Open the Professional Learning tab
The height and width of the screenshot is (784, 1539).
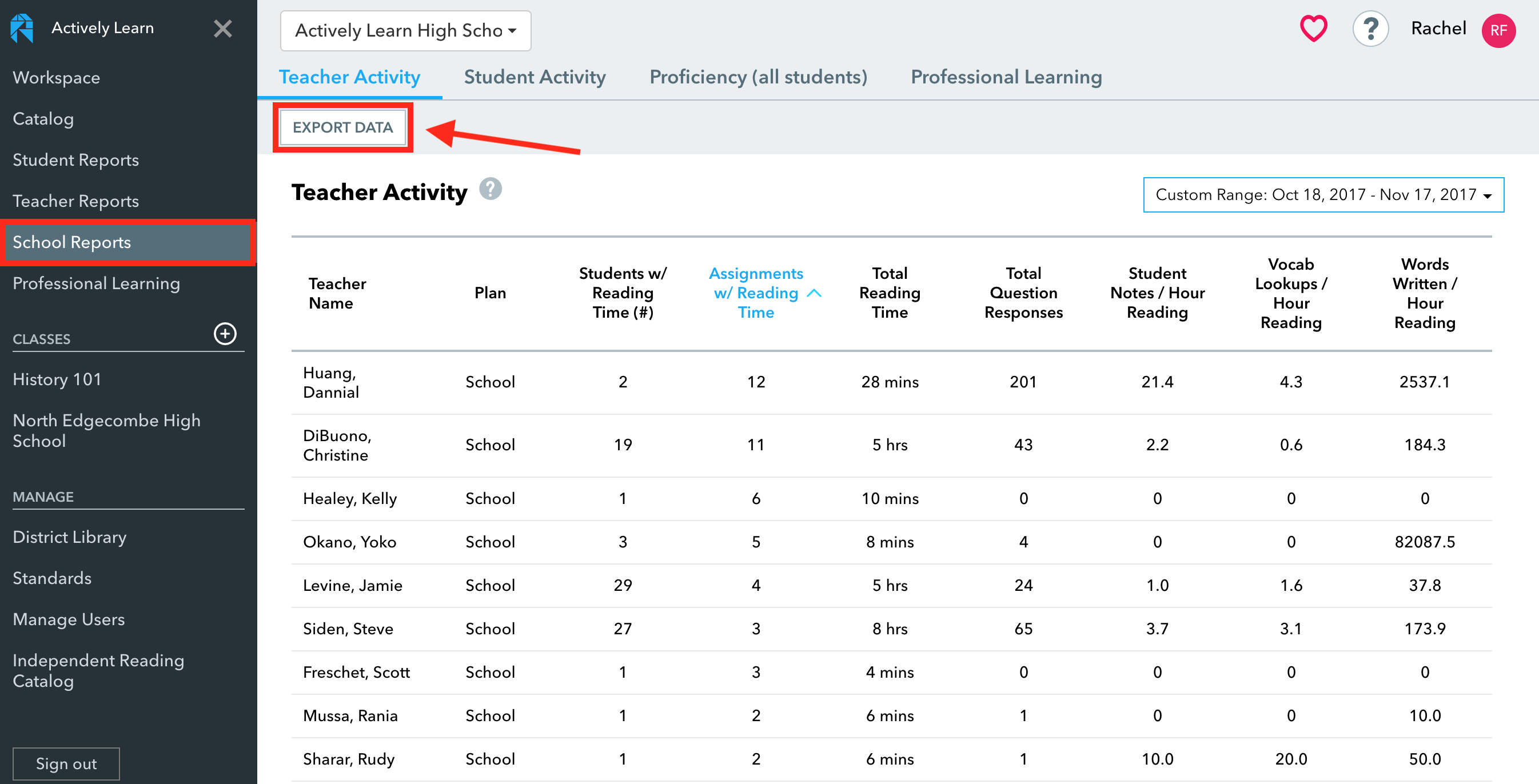pos(1006,77)
